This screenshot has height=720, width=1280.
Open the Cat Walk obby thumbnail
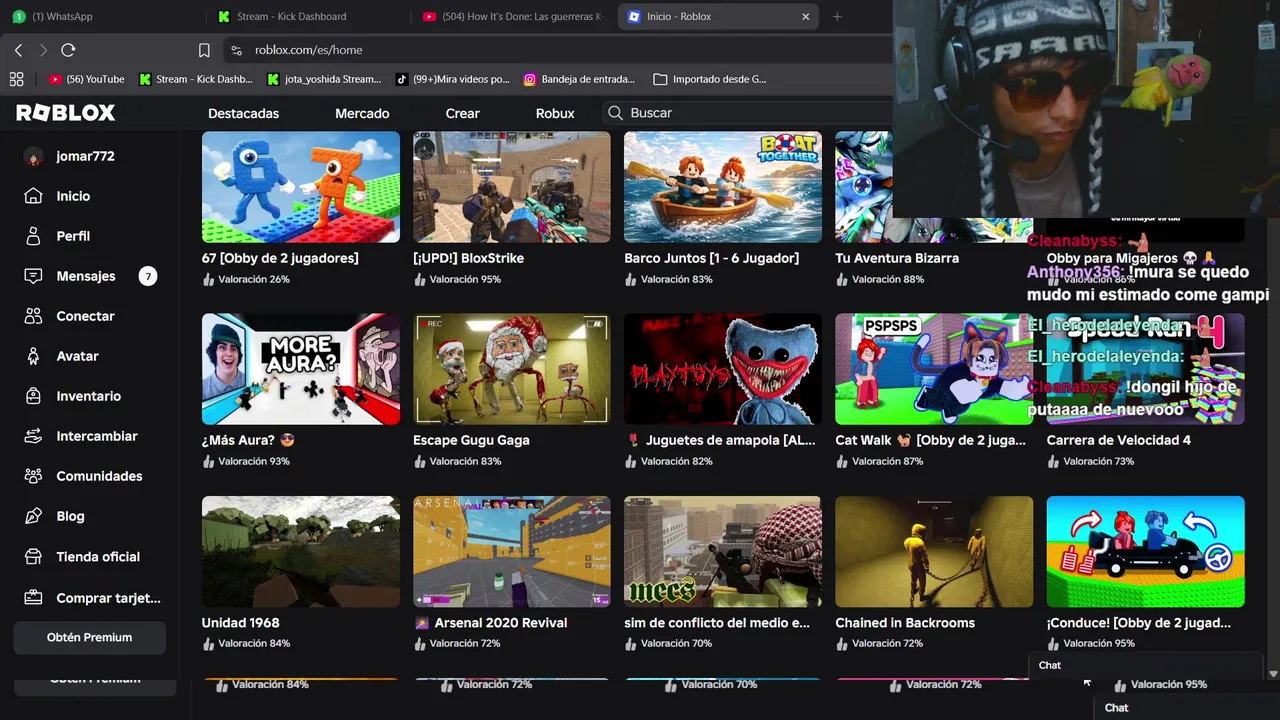click(934, 369)
